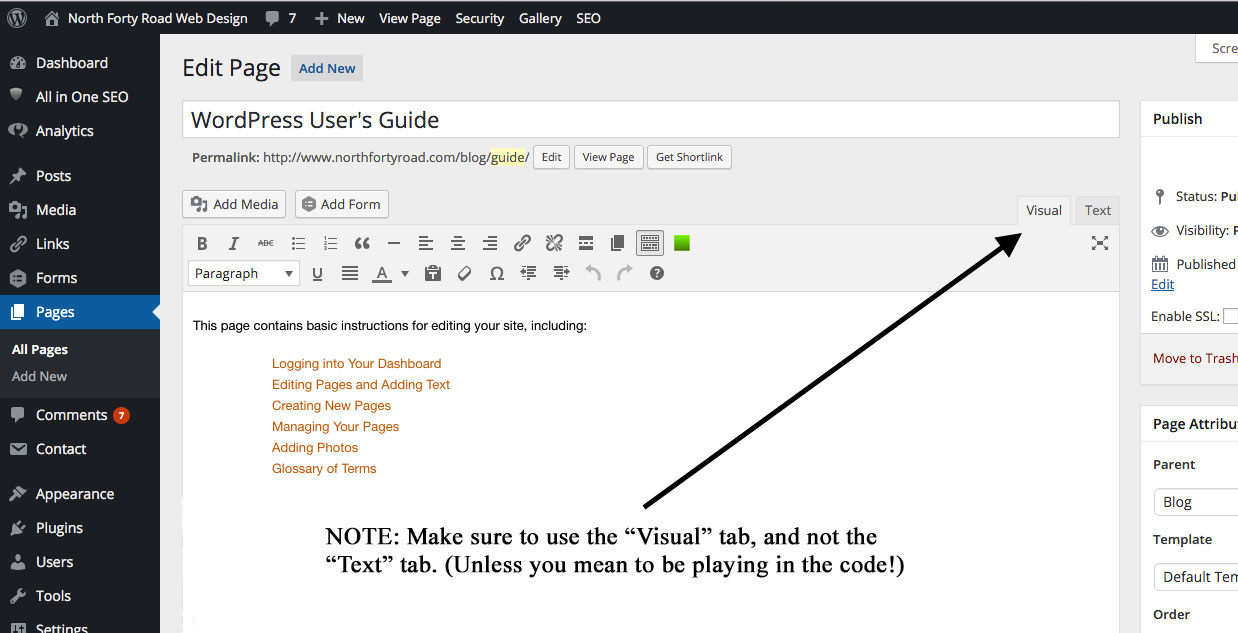Open keyboard shortcuts help icon
1238x633 pixels.
coord(657,273)
